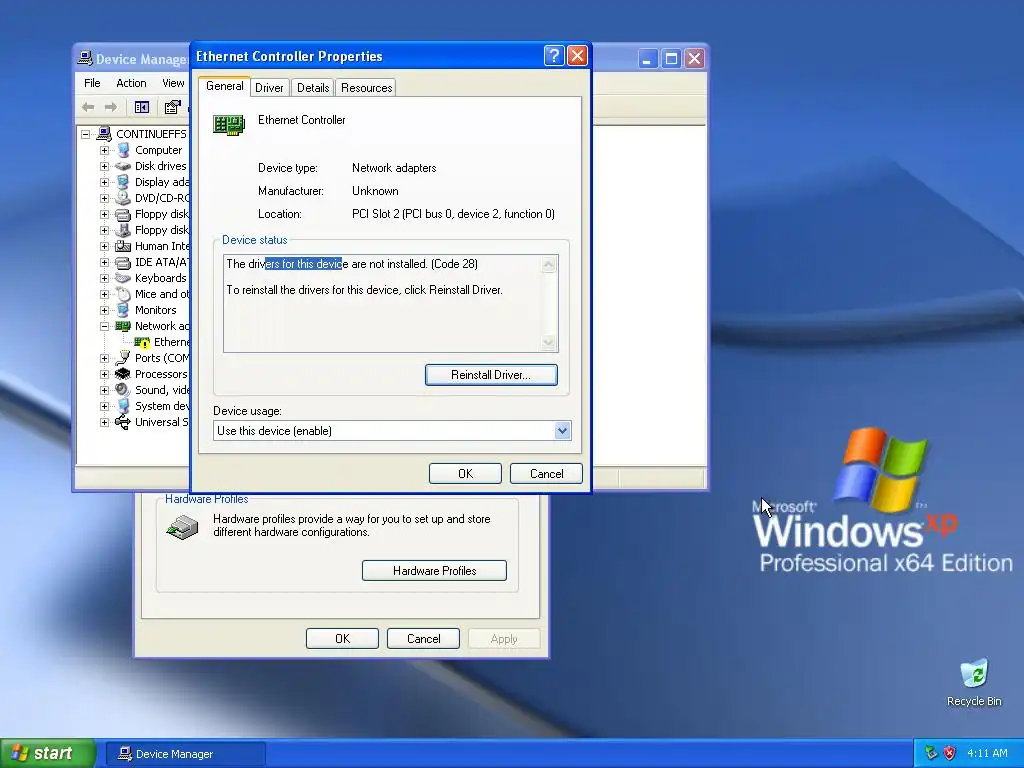Click Cancel in Ethernet Controller Properties

(546, 473)
